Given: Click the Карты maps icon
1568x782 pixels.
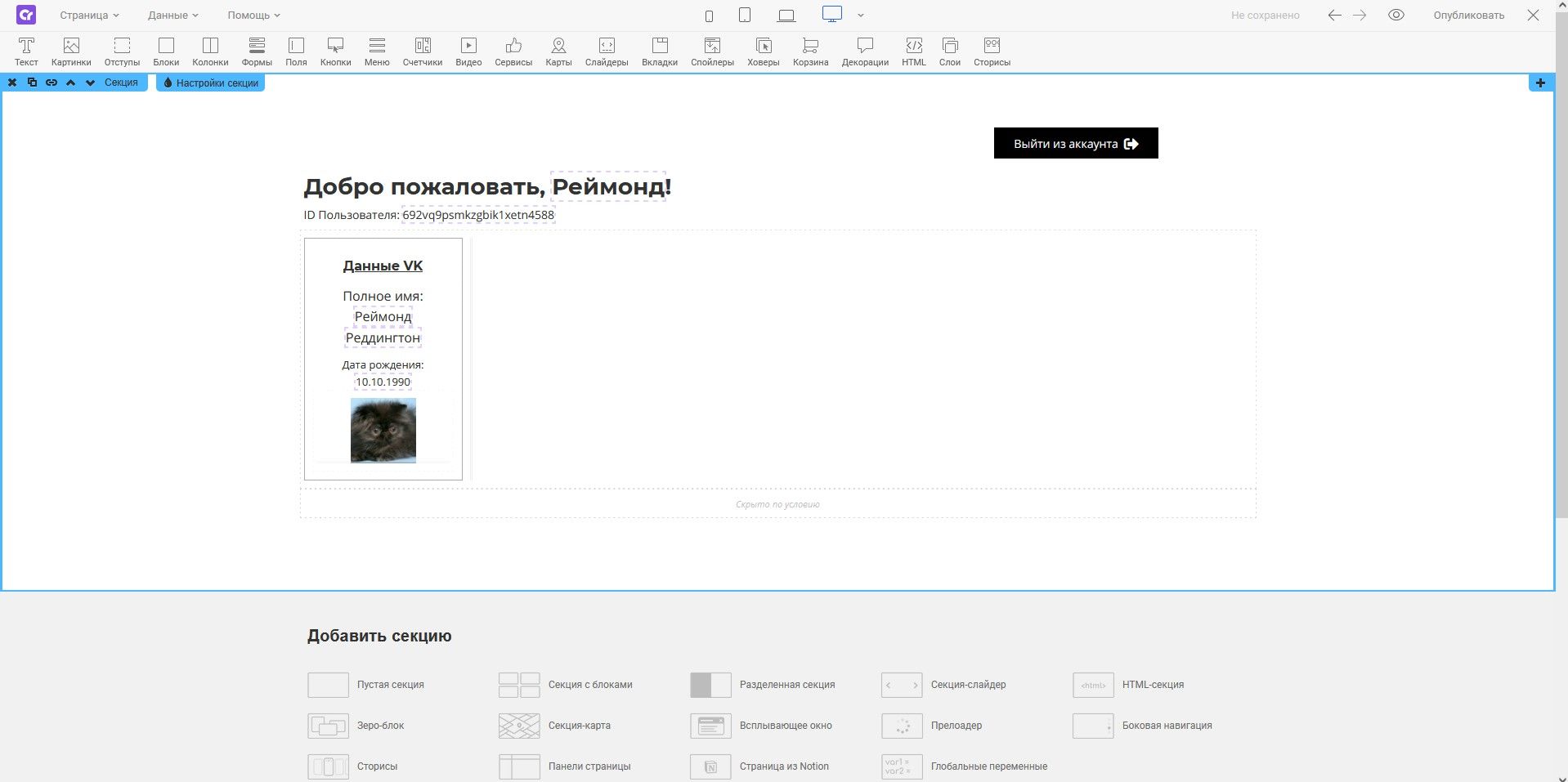Looking at the screenshot, I should click(x=558, y=51).
